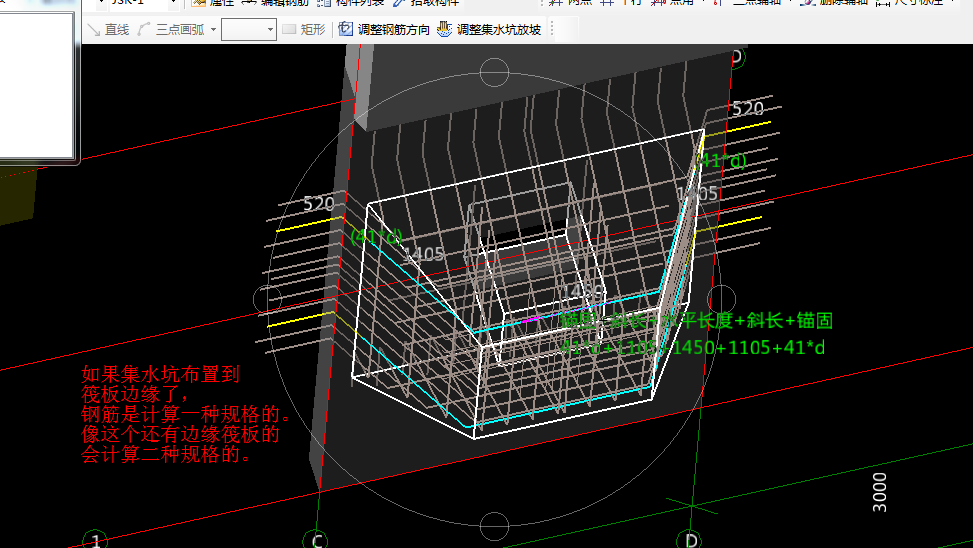The height and width of the screenshot is (548, 973).
Task: Click 调整钢筋方向 rebar direction tool
Action: [384, 29]
